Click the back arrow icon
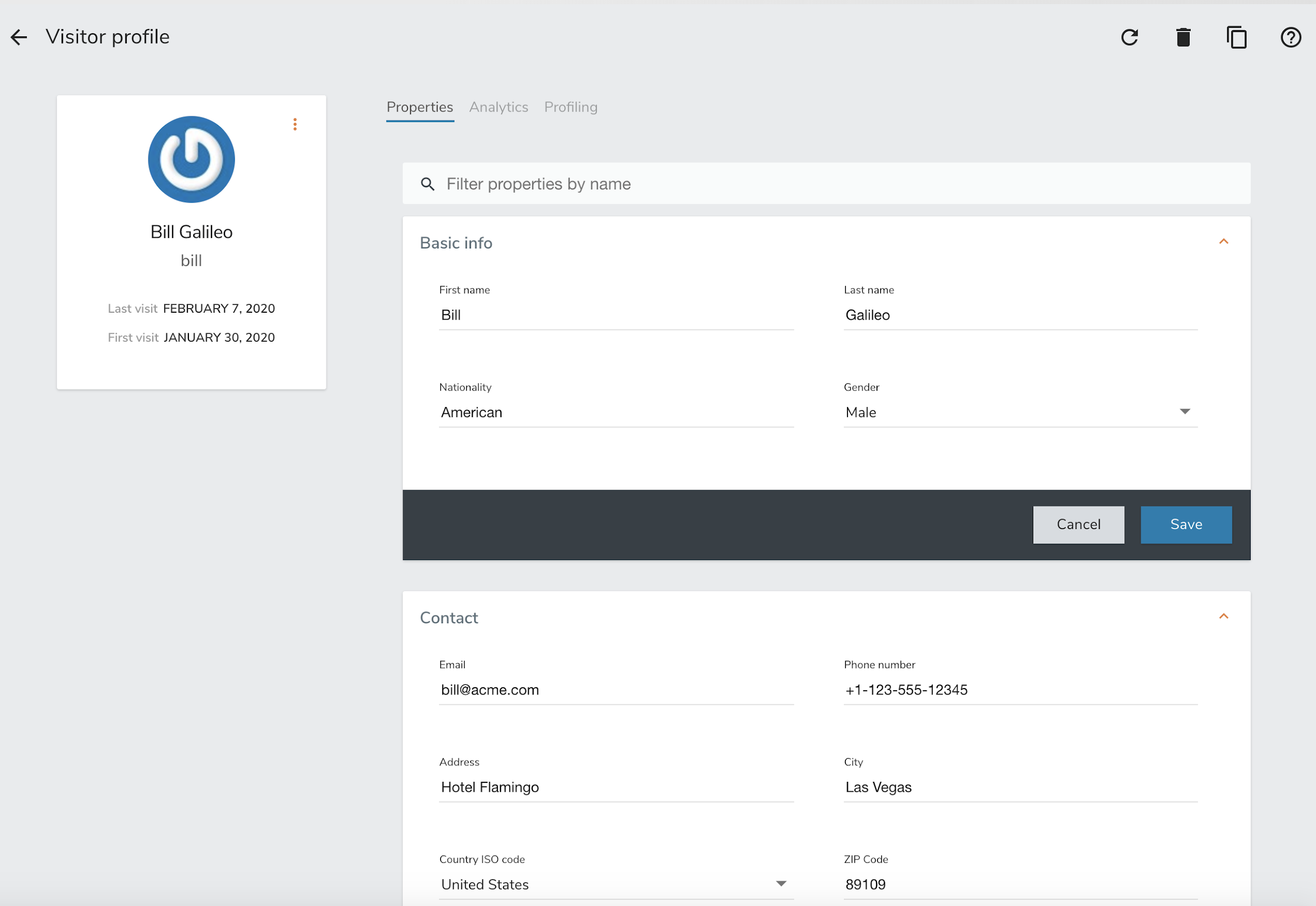Viewport: 1316px width, 906px height. tap(19, 37)
